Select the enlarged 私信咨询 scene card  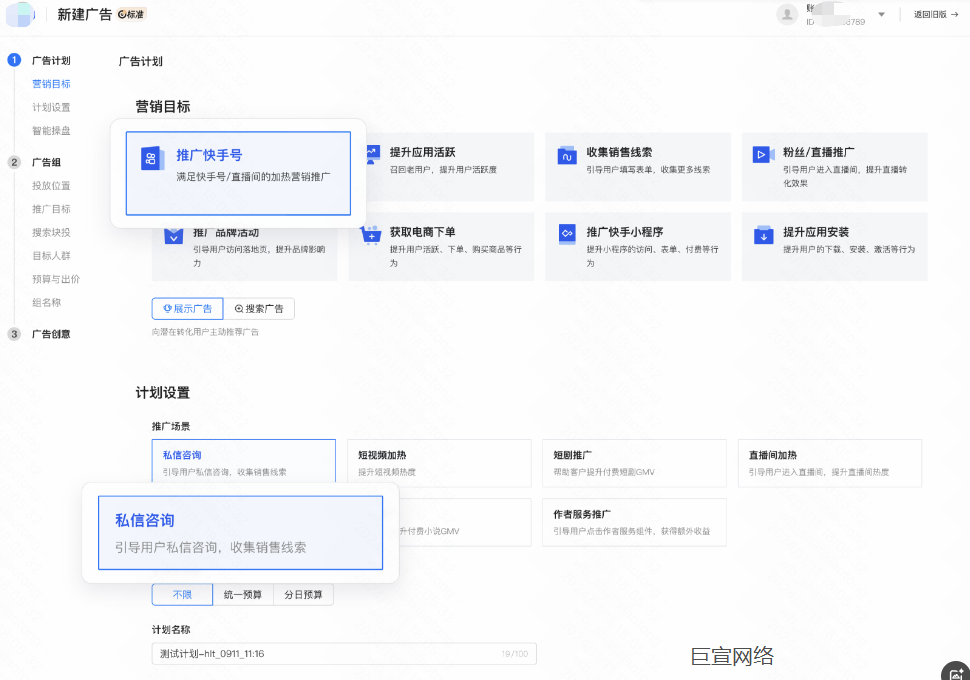pyautogui.click(x=241, y=533)
